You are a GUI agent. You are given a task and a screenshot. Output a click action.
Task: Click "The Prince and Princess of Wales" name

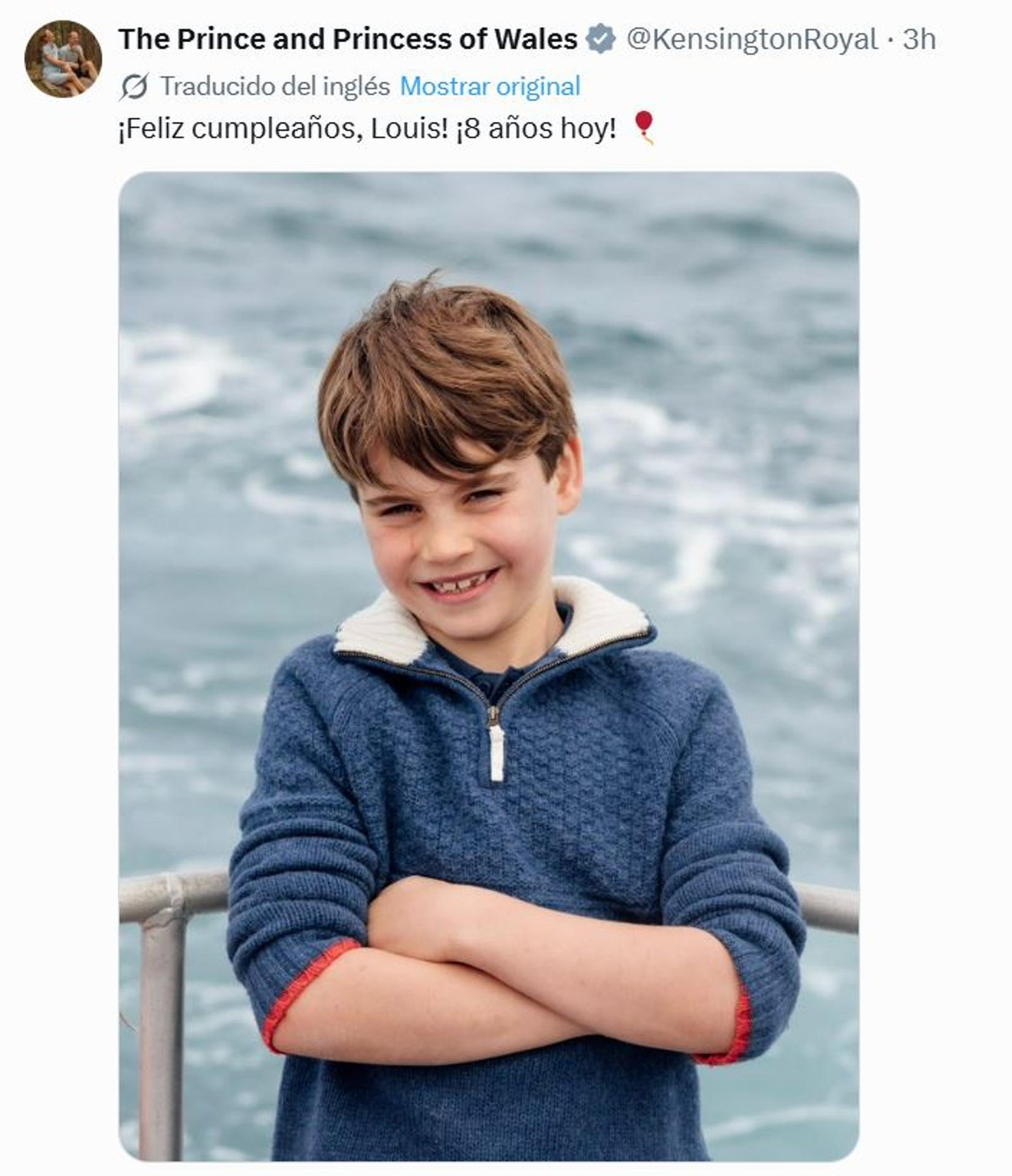(347, 39)
